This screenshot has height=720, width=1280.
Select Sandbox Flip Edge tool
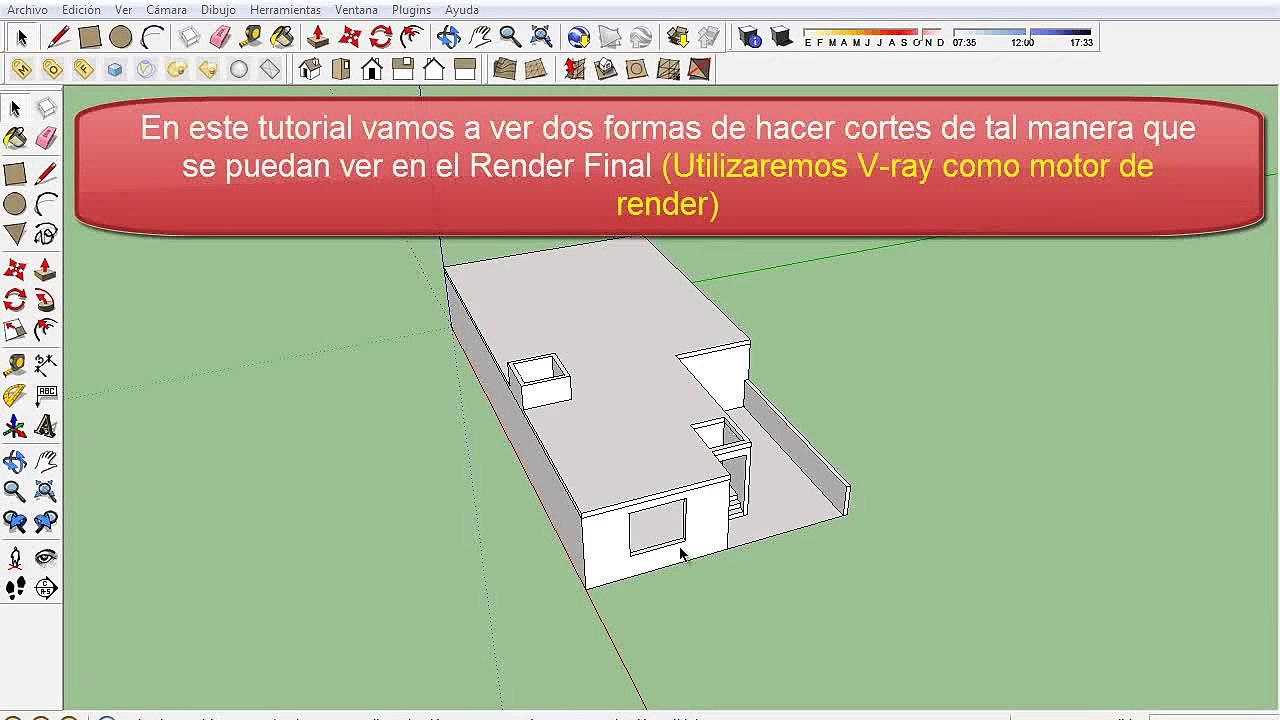(699, 69)
